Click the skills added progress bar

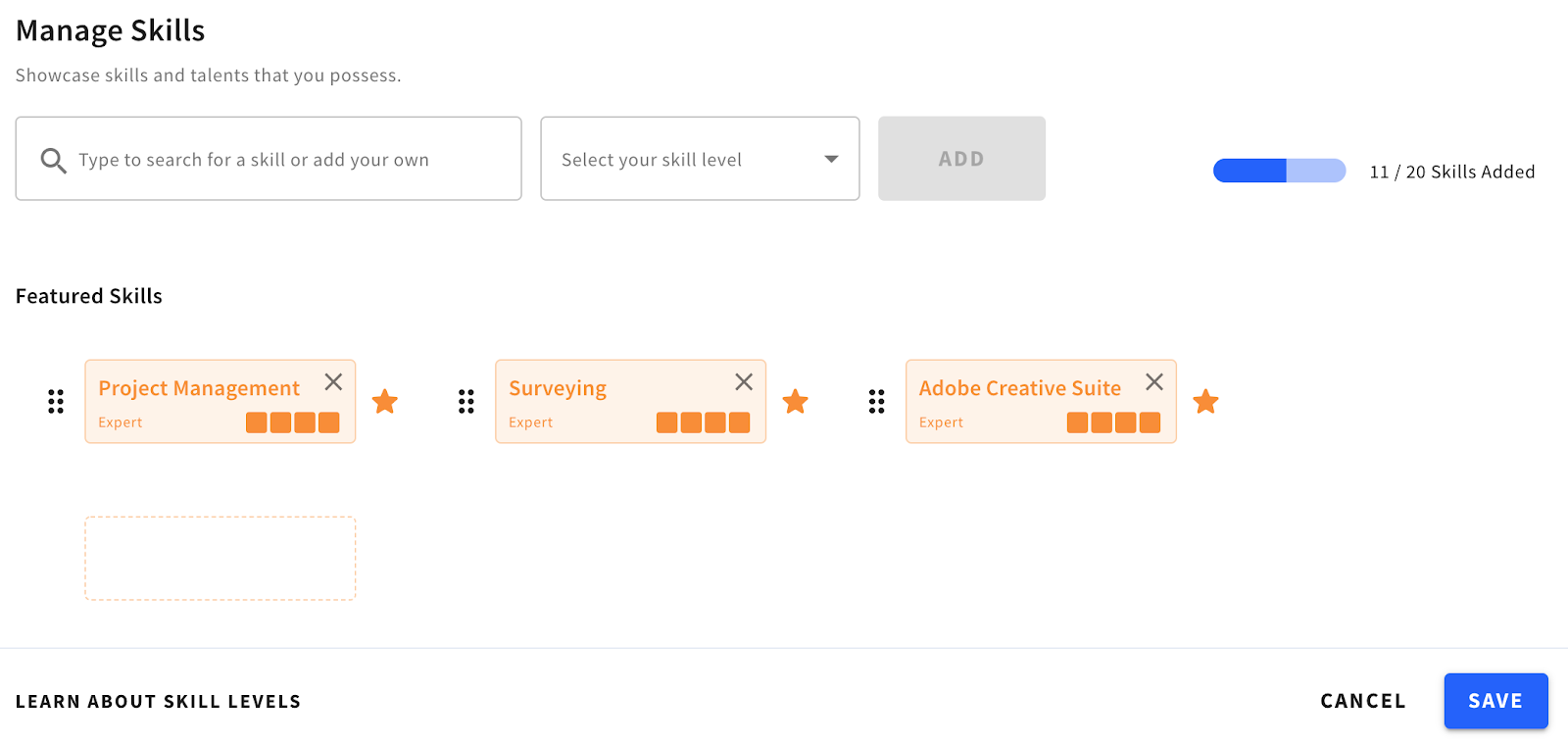point(1280,171)
